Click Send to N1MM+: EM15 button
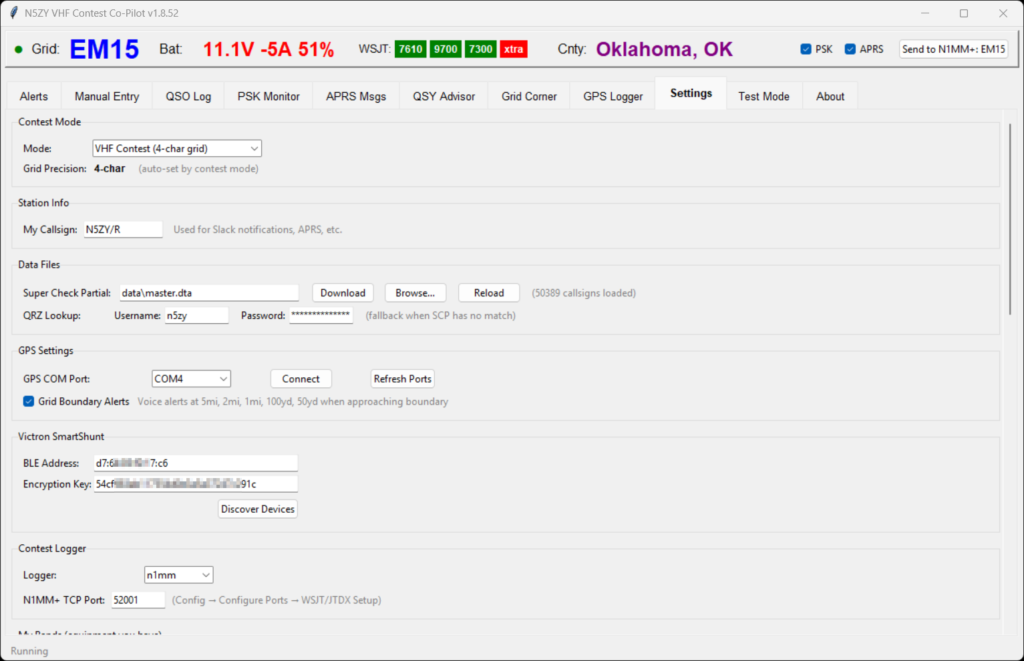This screenshot has width=1024, height=661. pos(953,49)
